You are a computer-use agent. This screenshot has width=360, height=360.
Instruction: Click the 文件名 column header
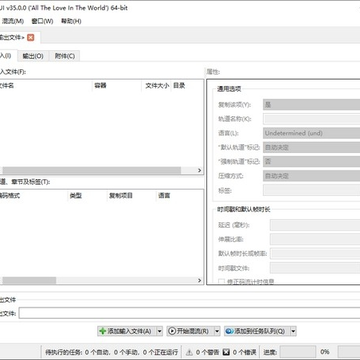[46, 86]
